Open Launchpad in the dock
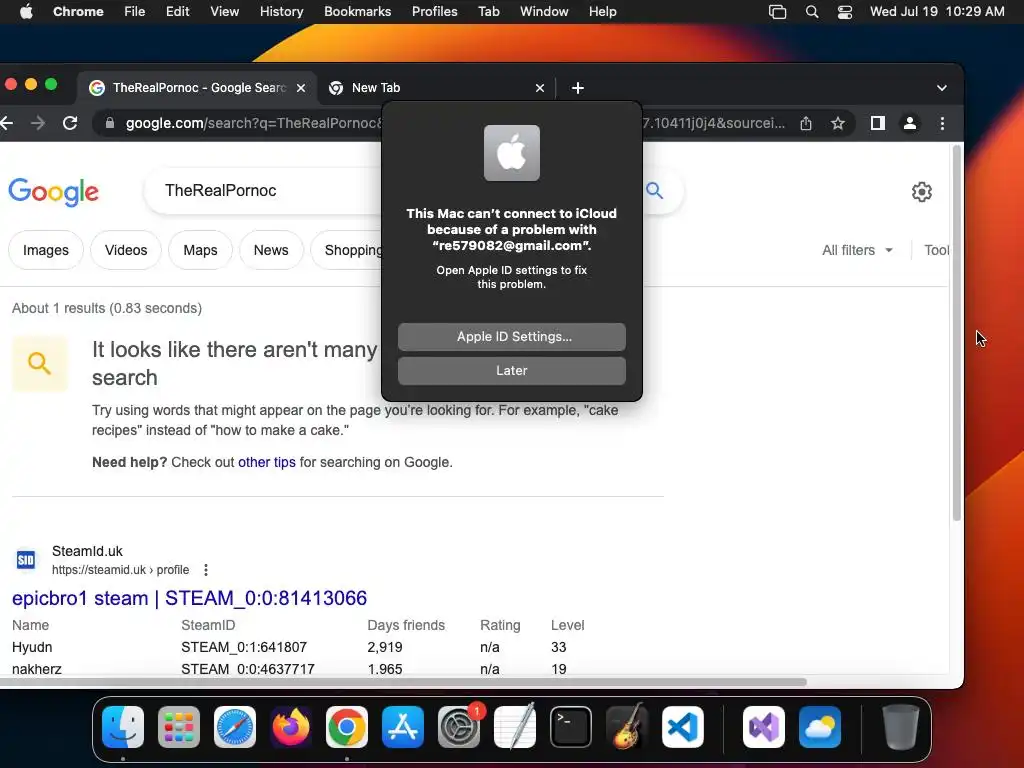Image resolution: width=1024 pixels, height=768 pixels. 178,727
